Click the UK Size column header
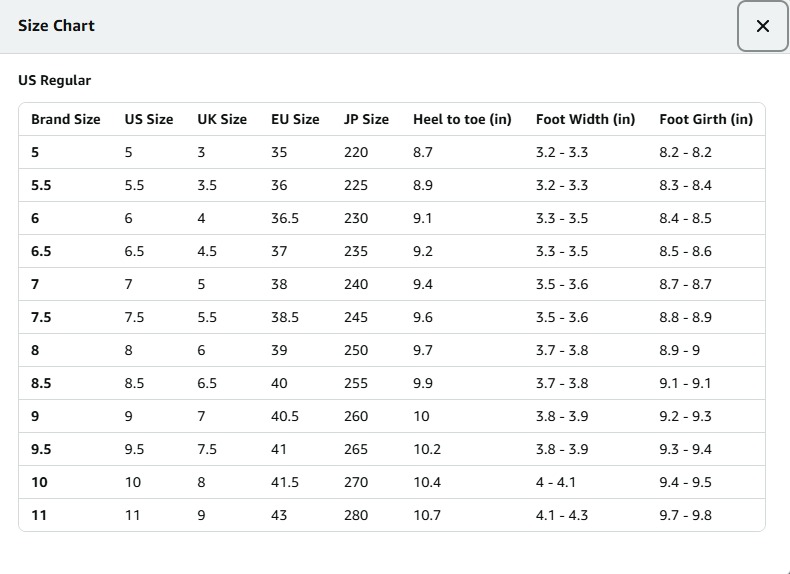Viewport: 790px width, 574px height. tap(222, 119)
